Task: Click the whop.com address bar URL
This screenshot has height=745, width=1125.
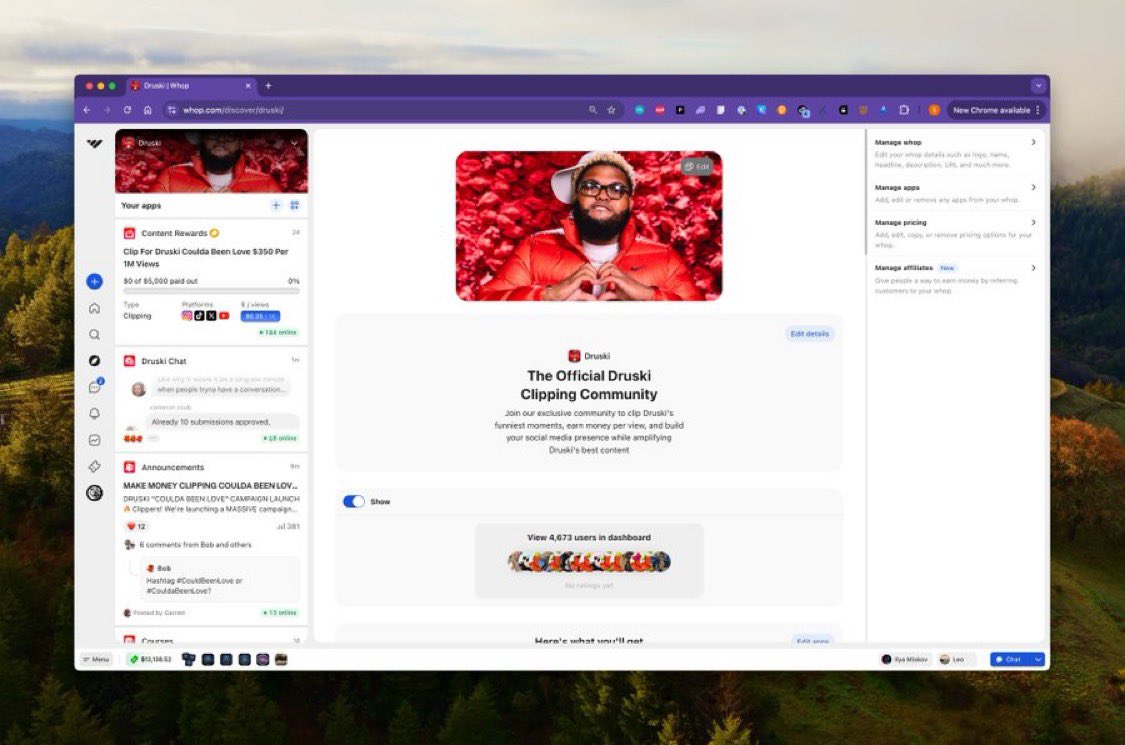Action: coord(233,110)
